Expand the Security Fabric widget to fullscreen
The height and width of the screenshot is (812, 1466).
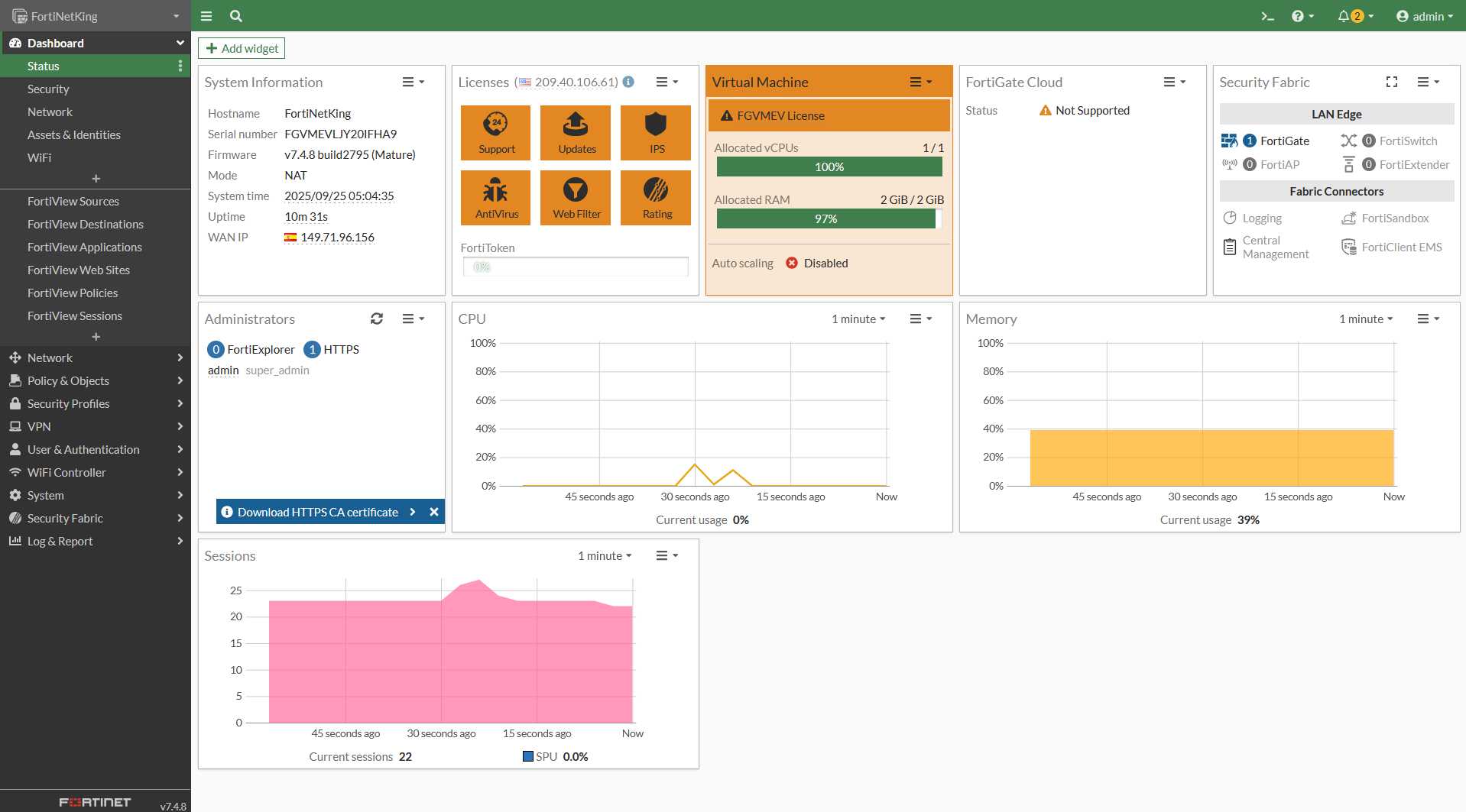click(x=1392, y=82)
